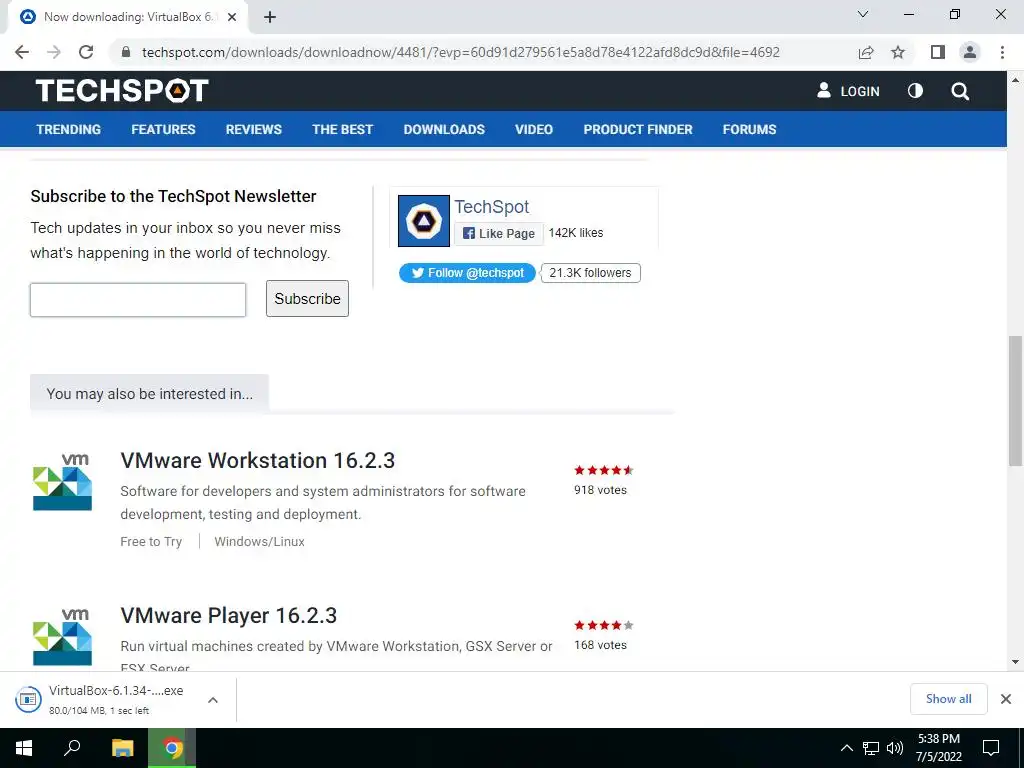This screenshot has height=768, width=1024.
Task: Open the Chrome three-dot menu
Action: (1002, 52)
